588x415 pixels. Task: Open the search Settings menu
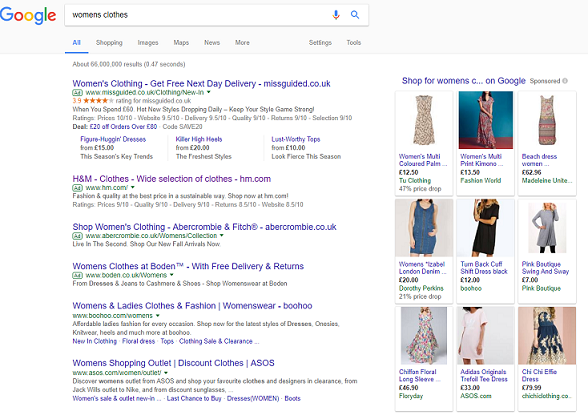320,43
